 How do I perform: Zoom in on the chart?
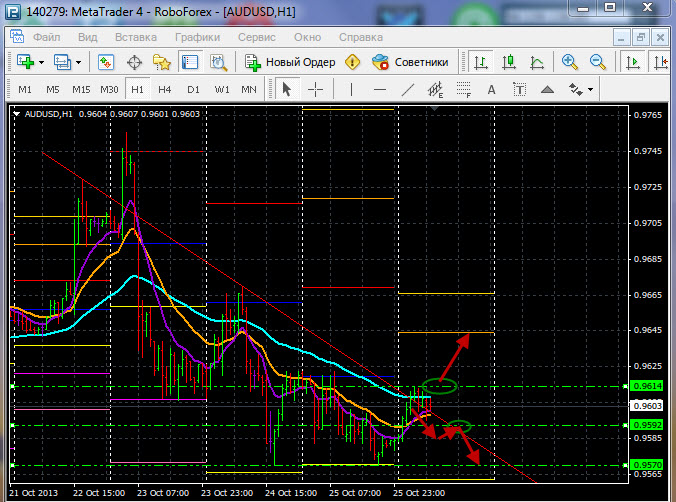pos(570,62)
